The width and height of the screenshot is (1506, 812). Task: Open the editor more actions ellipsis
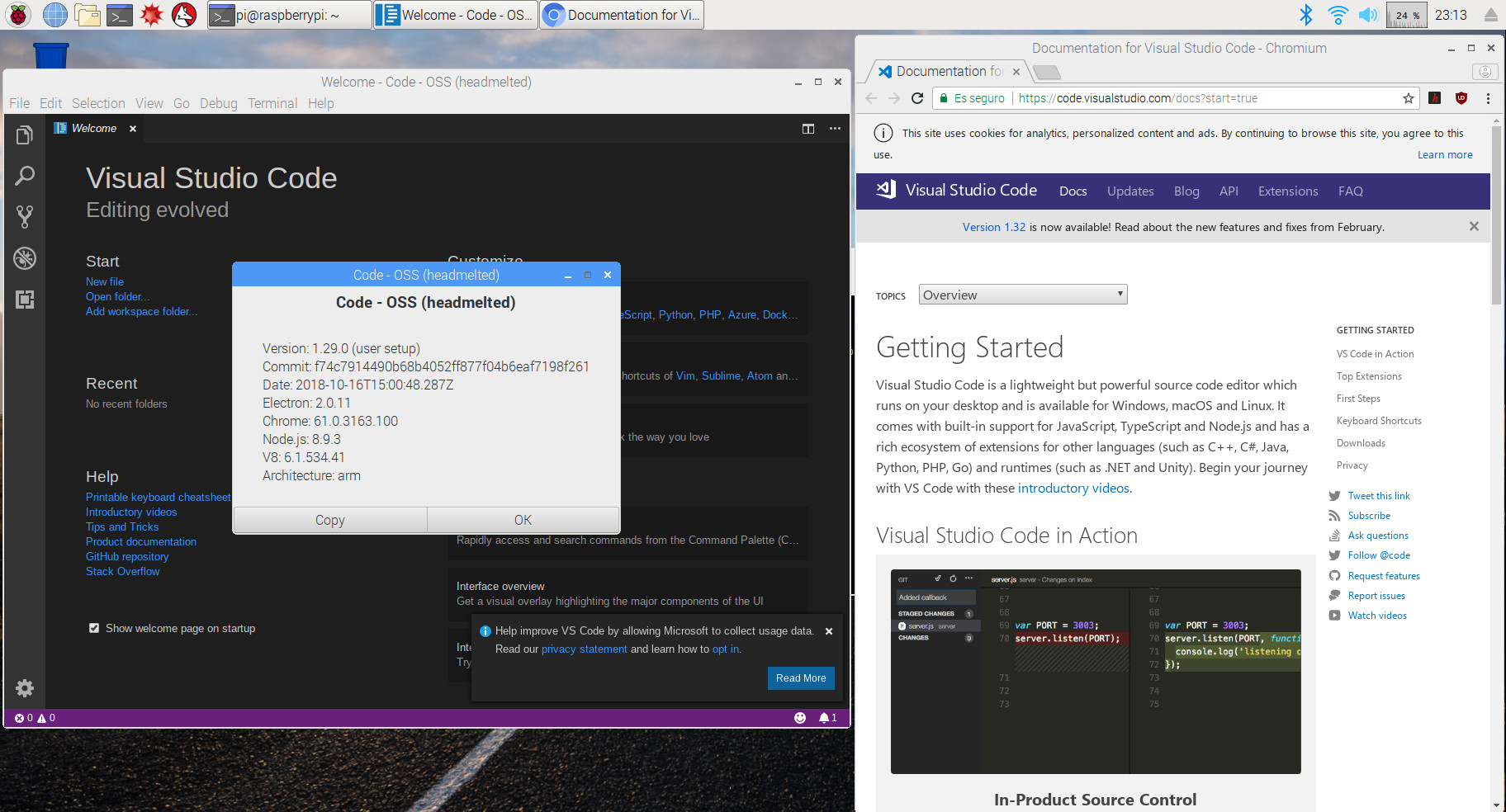coord(835,129)
